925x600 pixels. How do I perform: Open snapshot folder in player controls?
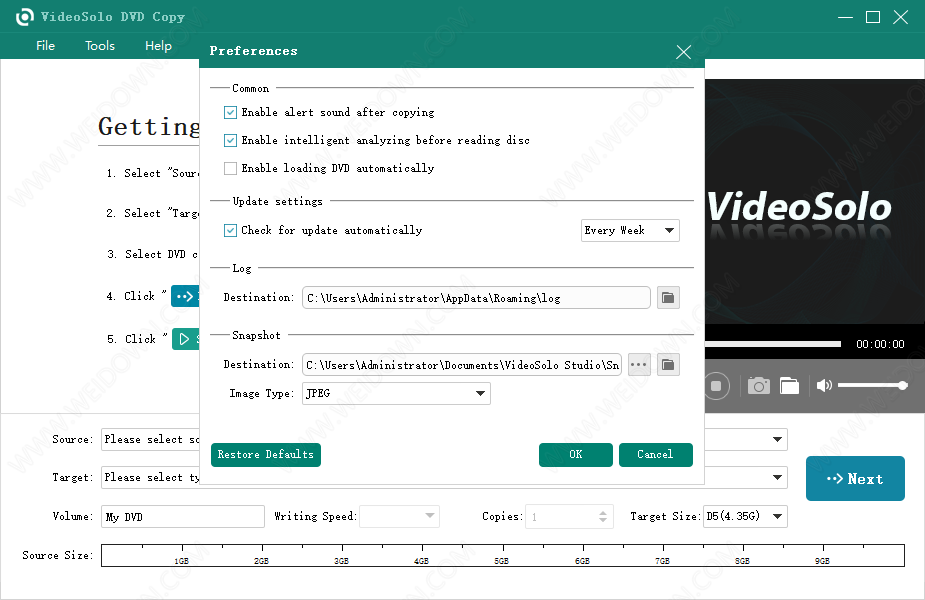pos(789,386)
